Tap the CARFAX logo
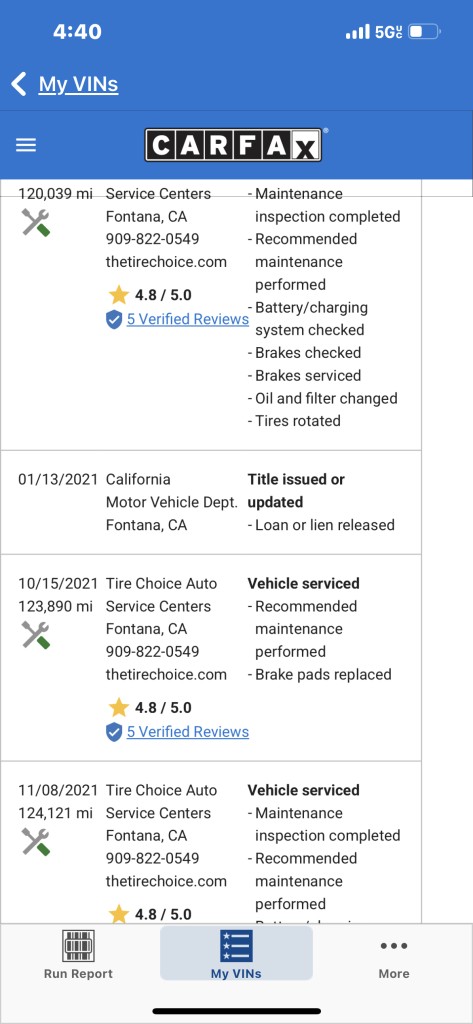Screen dimensions: 473x1024 pos(233,145)
